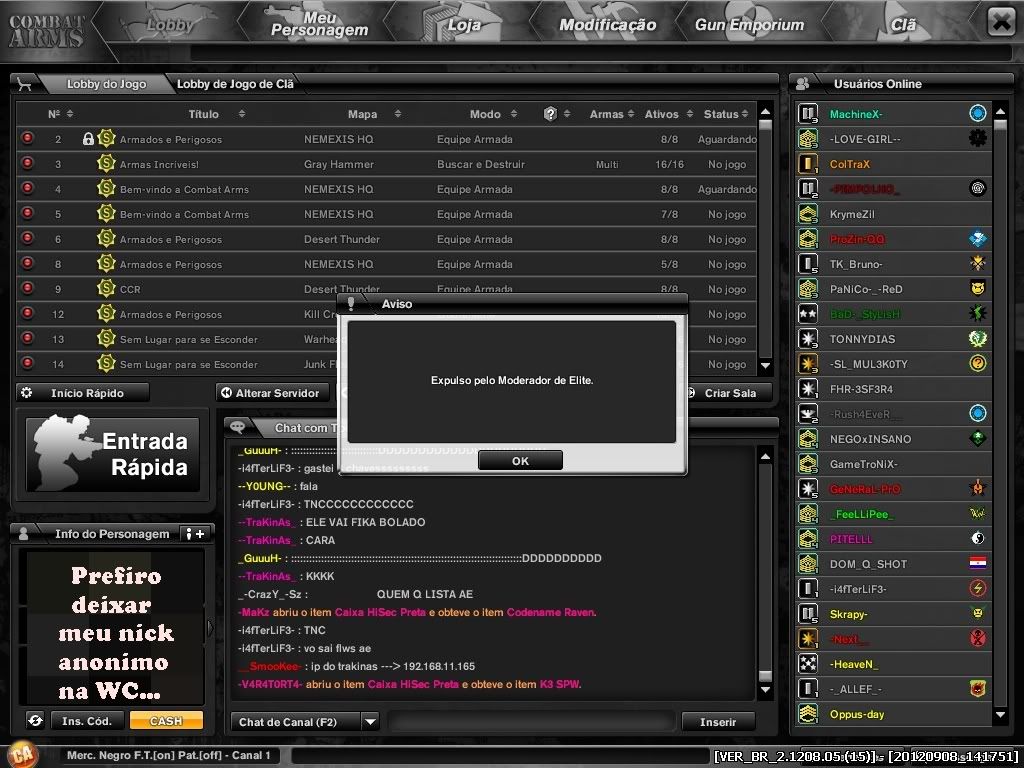Click the rank icon next to MachineX-

(808, 114)
